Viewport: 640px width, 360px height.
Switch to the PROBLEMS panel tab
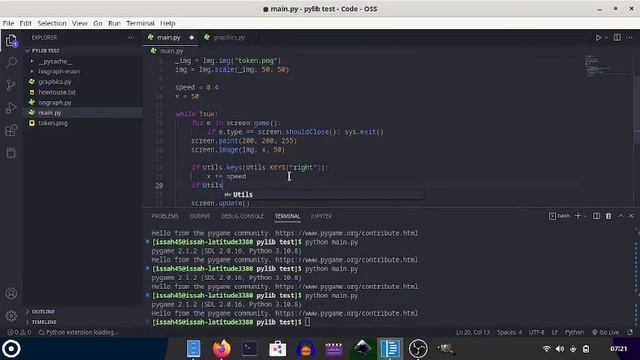click(165, 216)
